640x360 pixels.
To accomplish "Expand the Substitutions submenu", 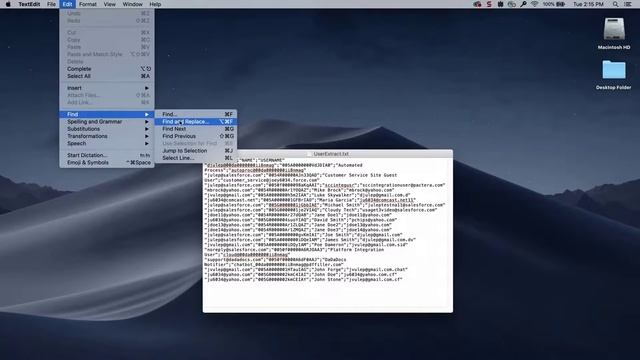I will point(107,129).
